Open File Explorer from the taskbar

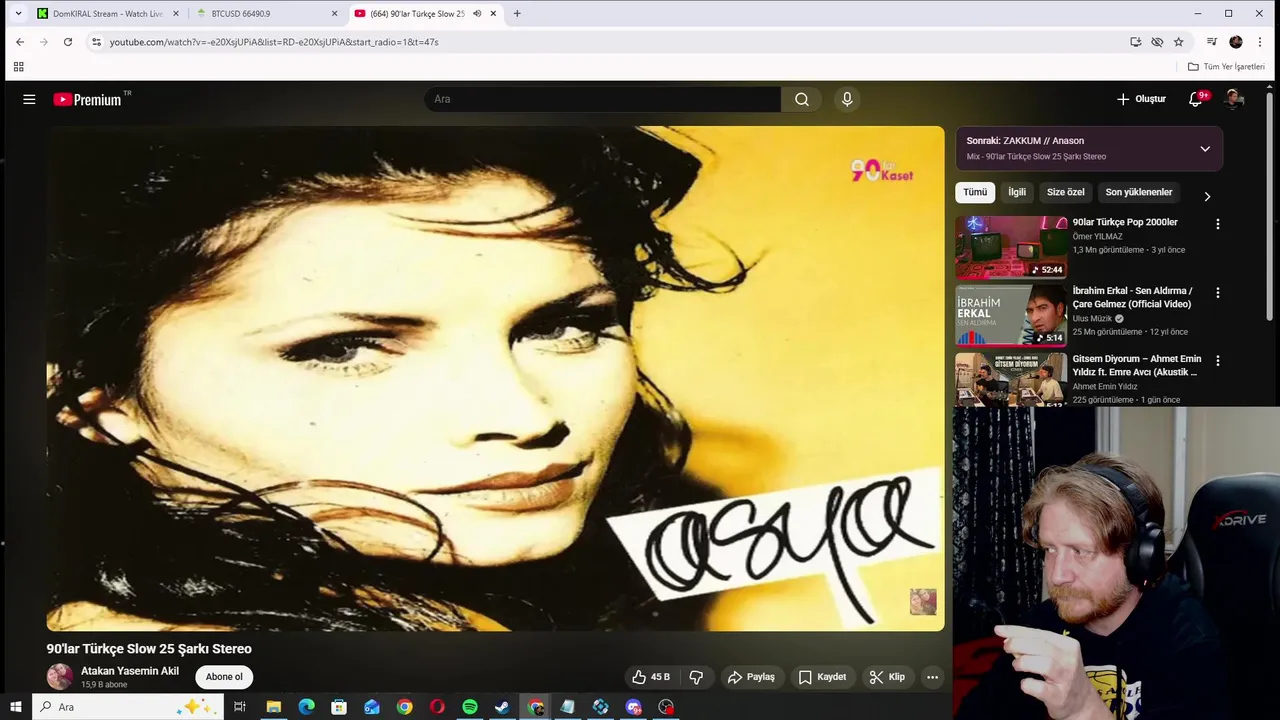pos(273,707)
